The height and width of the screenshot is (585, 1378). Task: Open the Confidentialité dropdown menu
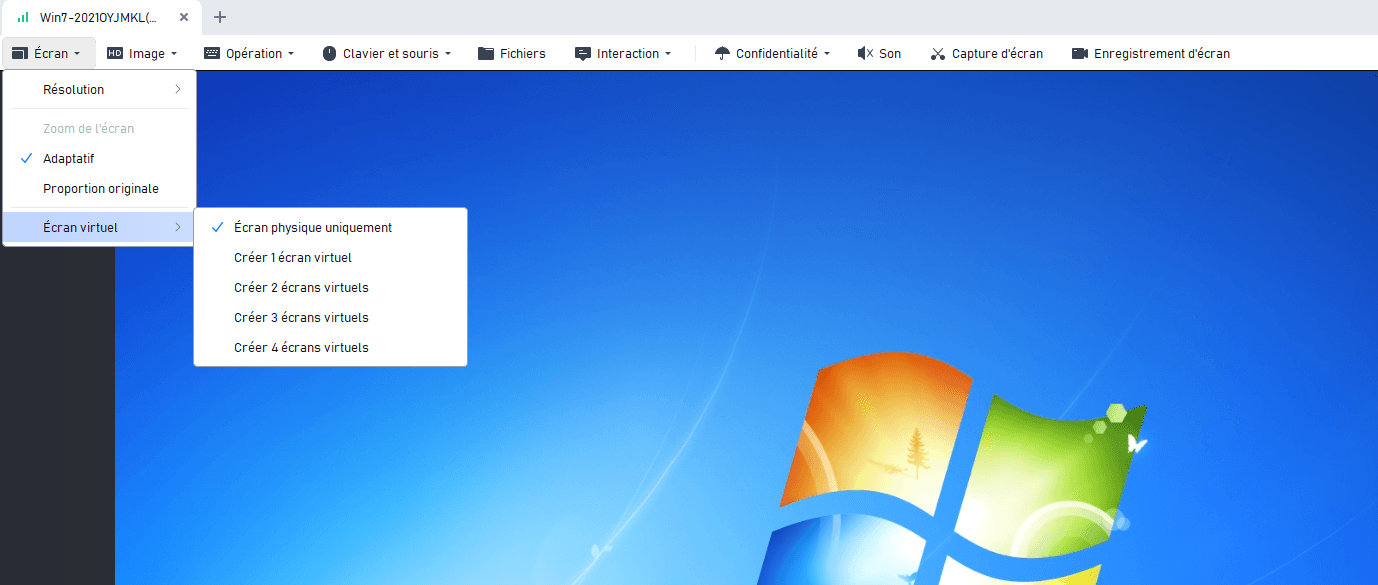(773, 54)
